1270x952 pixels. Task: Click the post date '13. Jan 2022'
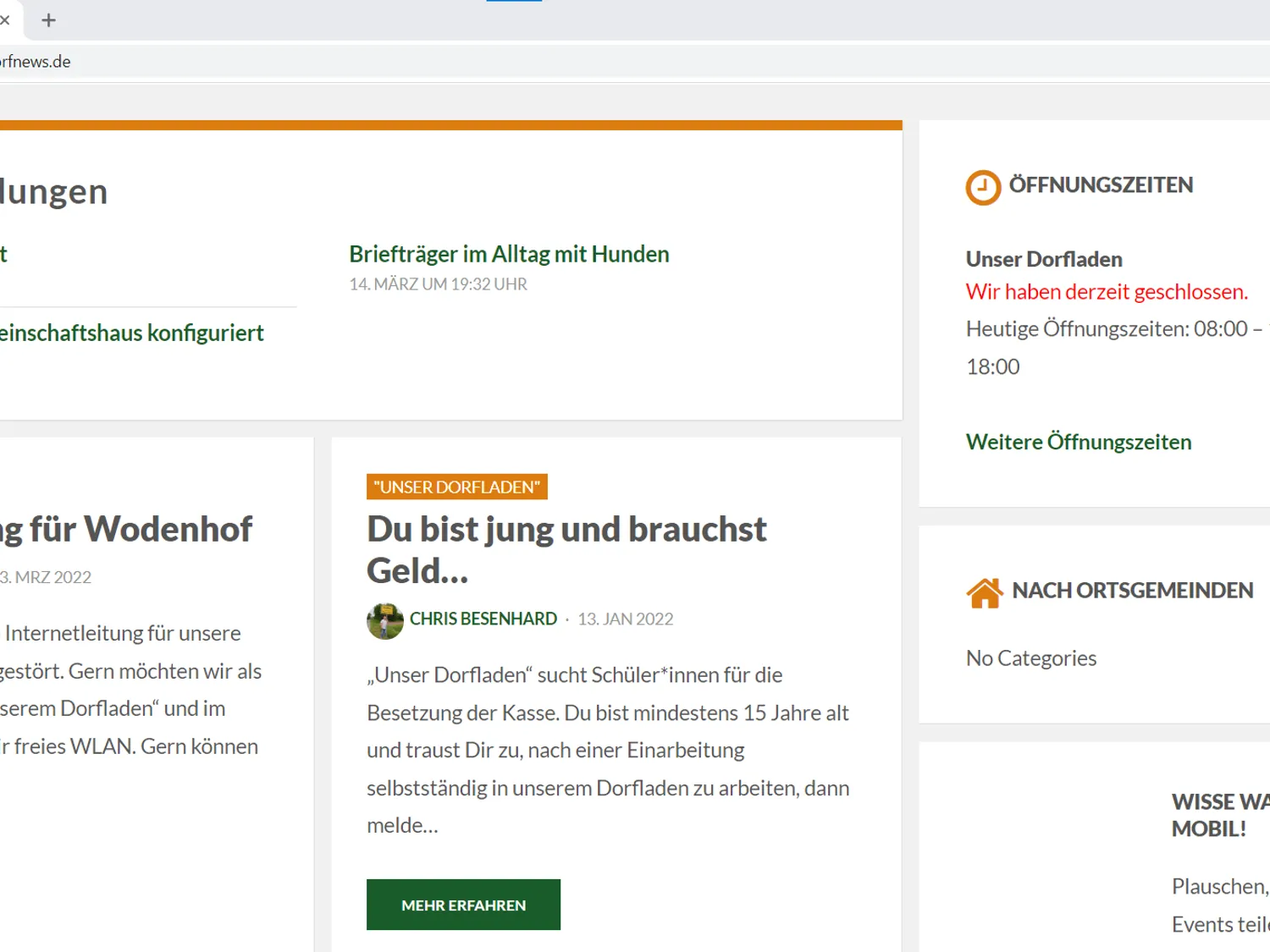point(626,619)
